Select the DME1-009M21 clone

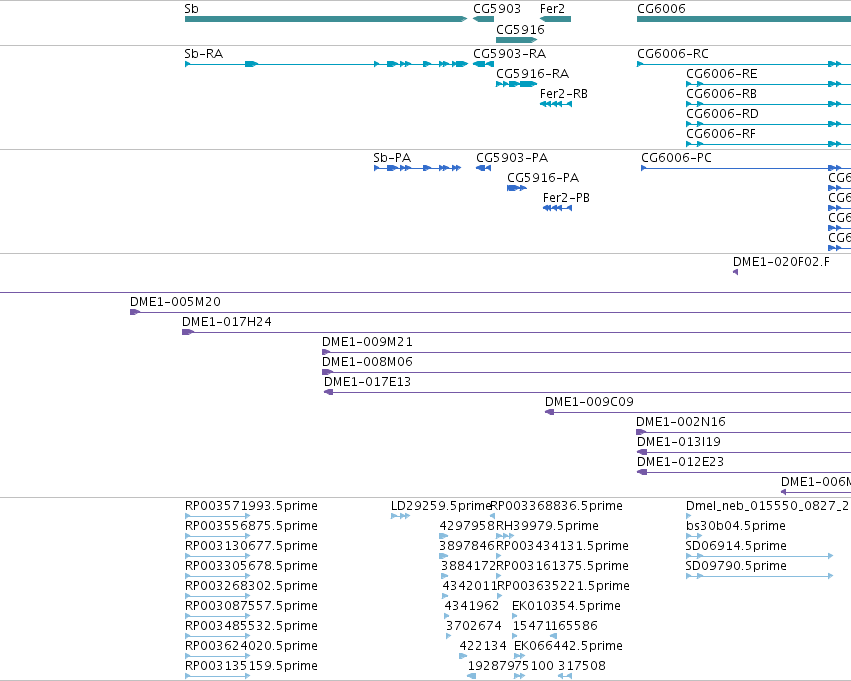click(587, 352)
